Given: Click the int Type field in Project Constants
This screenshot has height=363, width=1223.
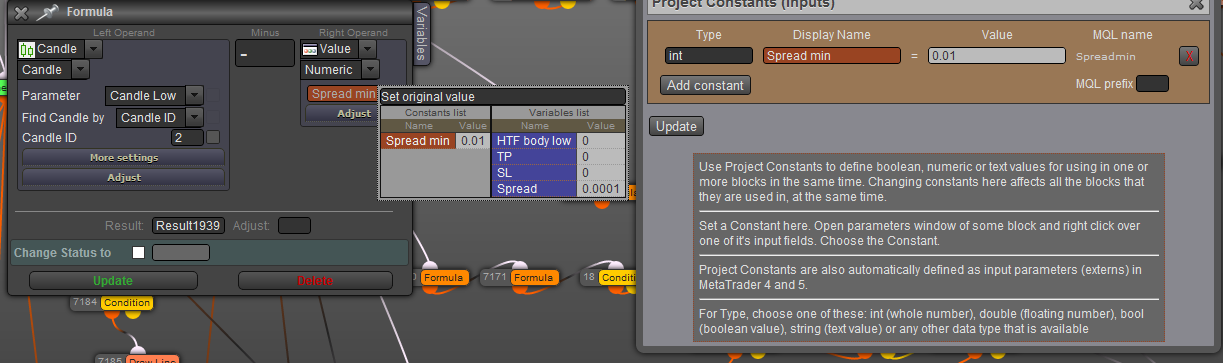Looking at the screenshot, I should click(x=709, y=56).
